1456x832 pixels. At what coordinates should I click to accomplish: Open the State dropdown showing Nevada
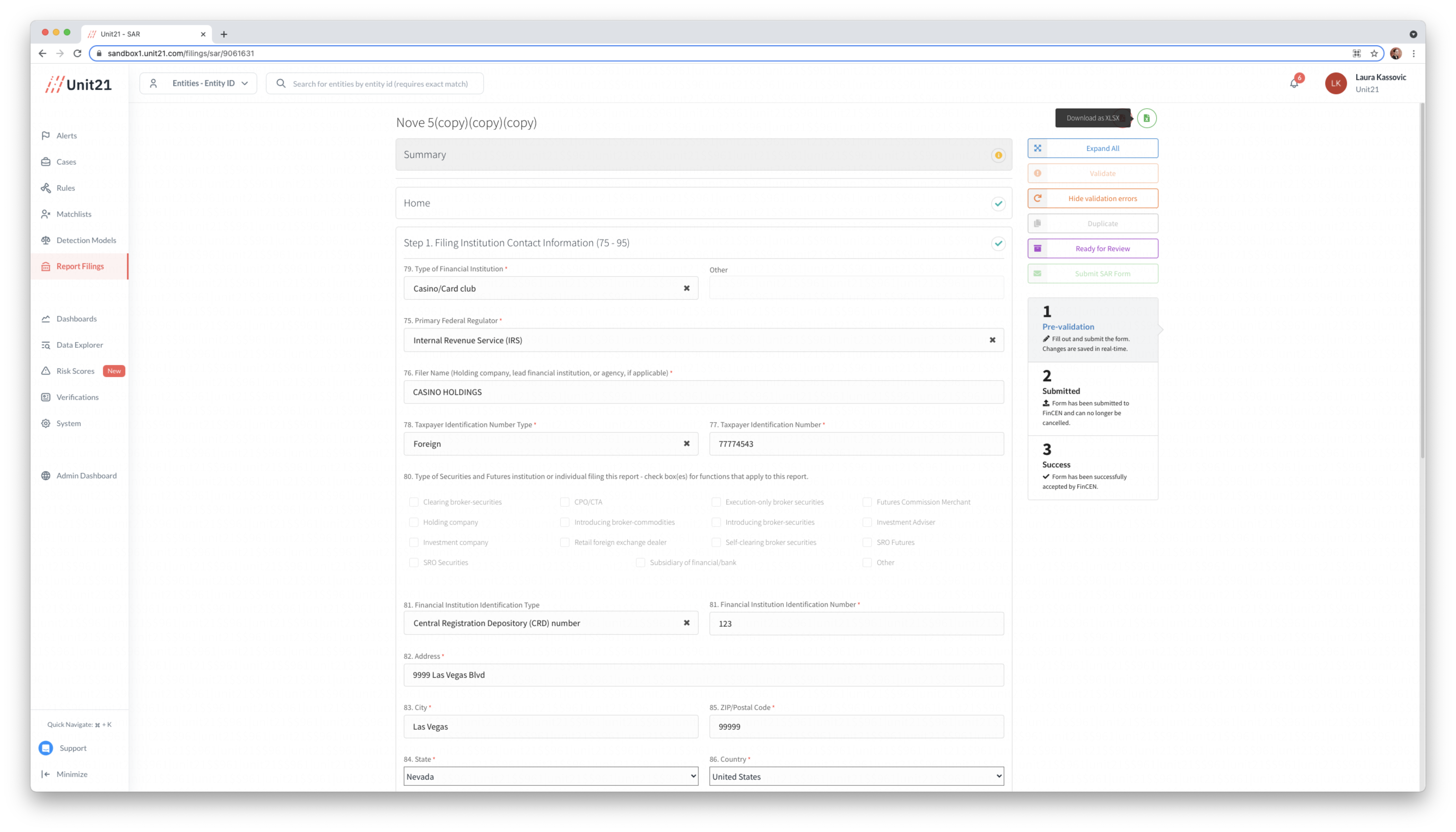[x=550, y=776]
